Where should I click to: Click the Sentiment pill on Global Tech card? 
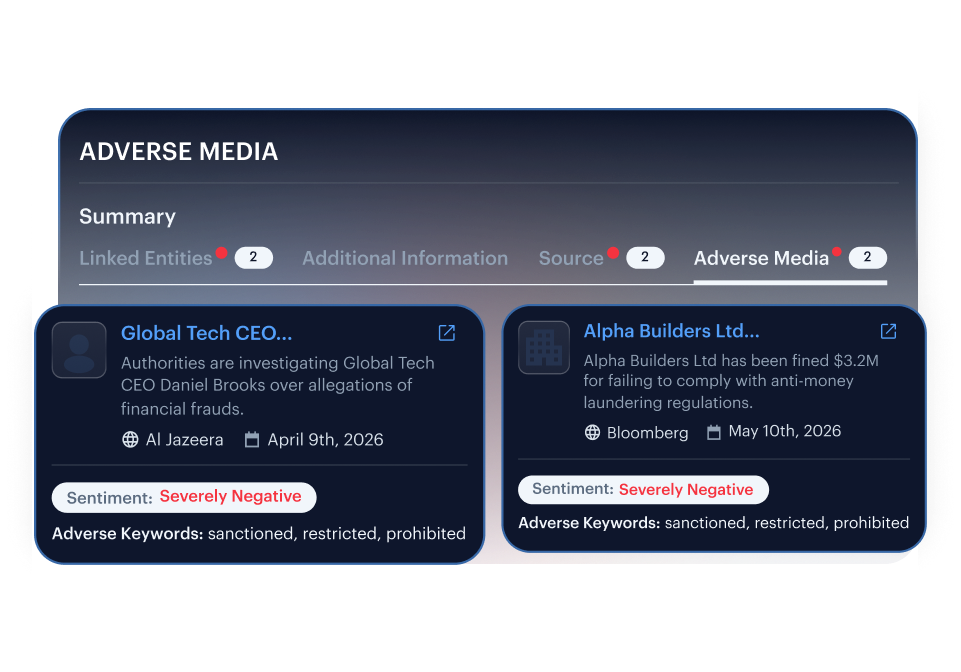click(184, 497)
